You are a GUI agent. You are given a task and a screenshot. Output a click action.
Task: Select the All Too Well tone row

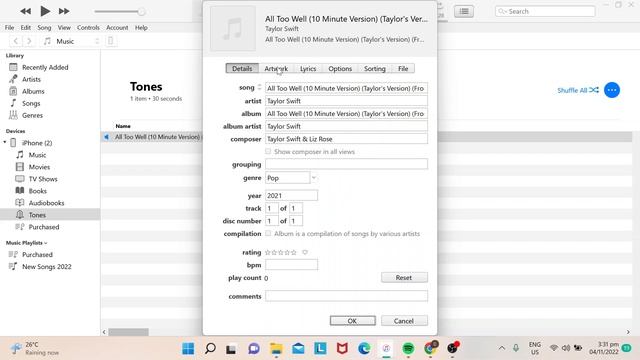157,137
